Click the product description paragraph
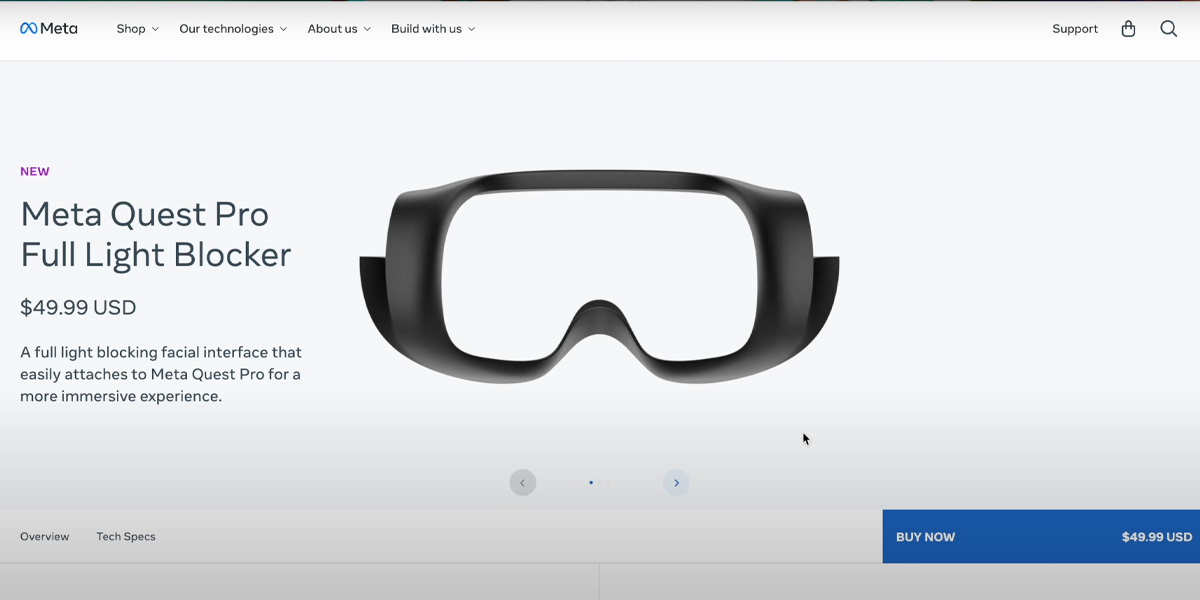 (161, 374)
